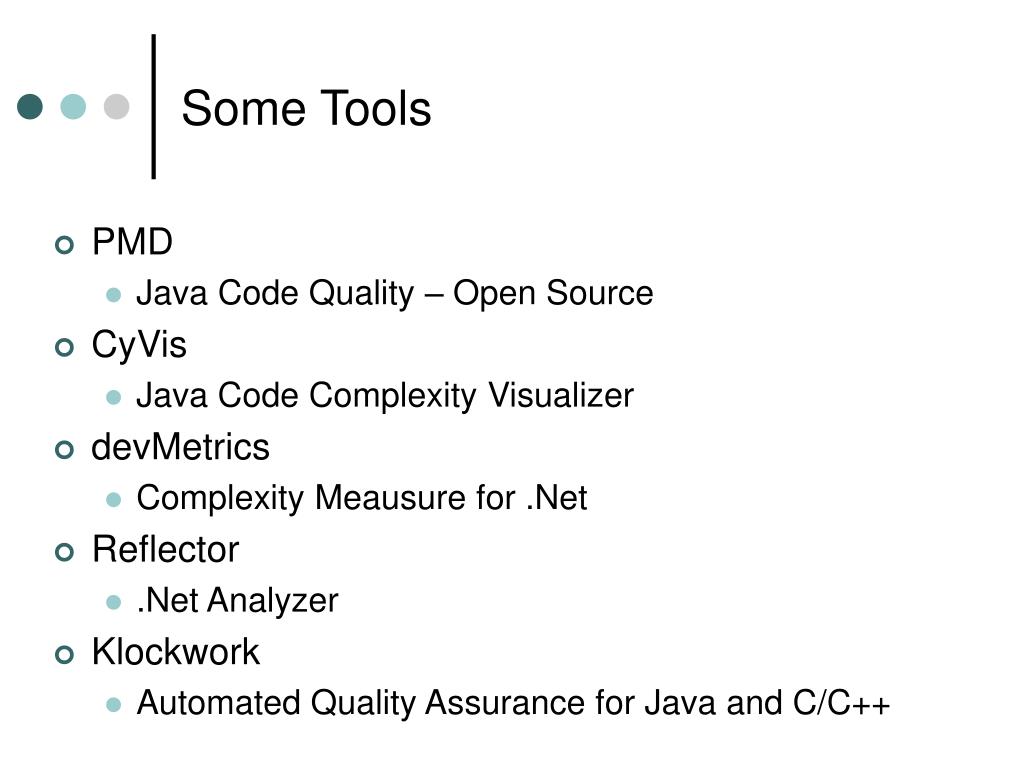Click the light teal circle in header
The image size is (1024, 768).
(73, 106)
